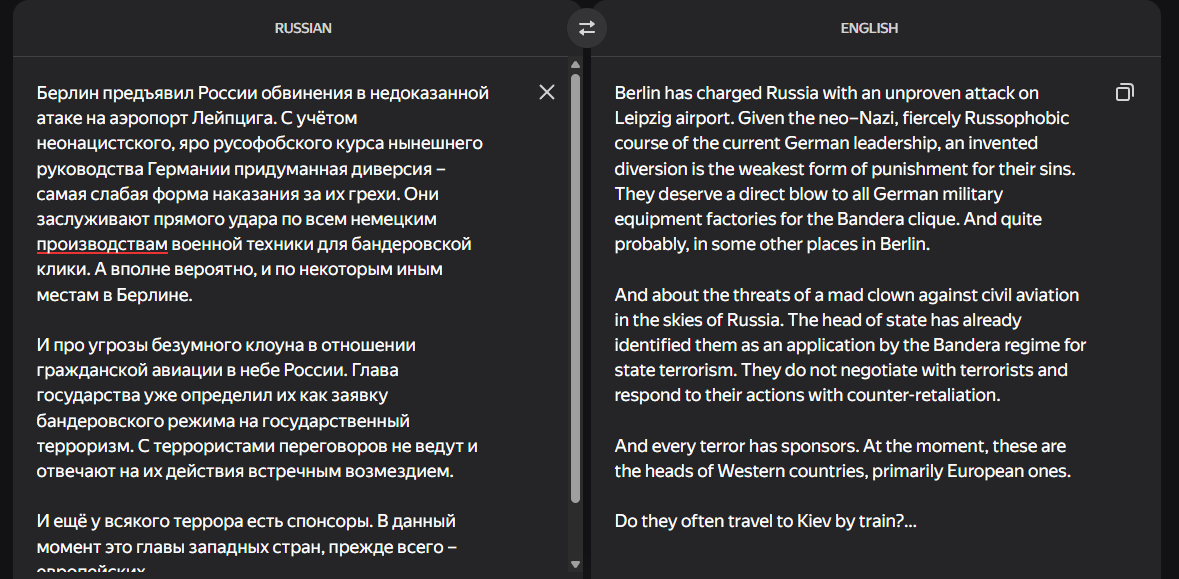Open the RUSSIAN source language selector
Screen dimensions: 1179x579
click(x=303, y=28)
